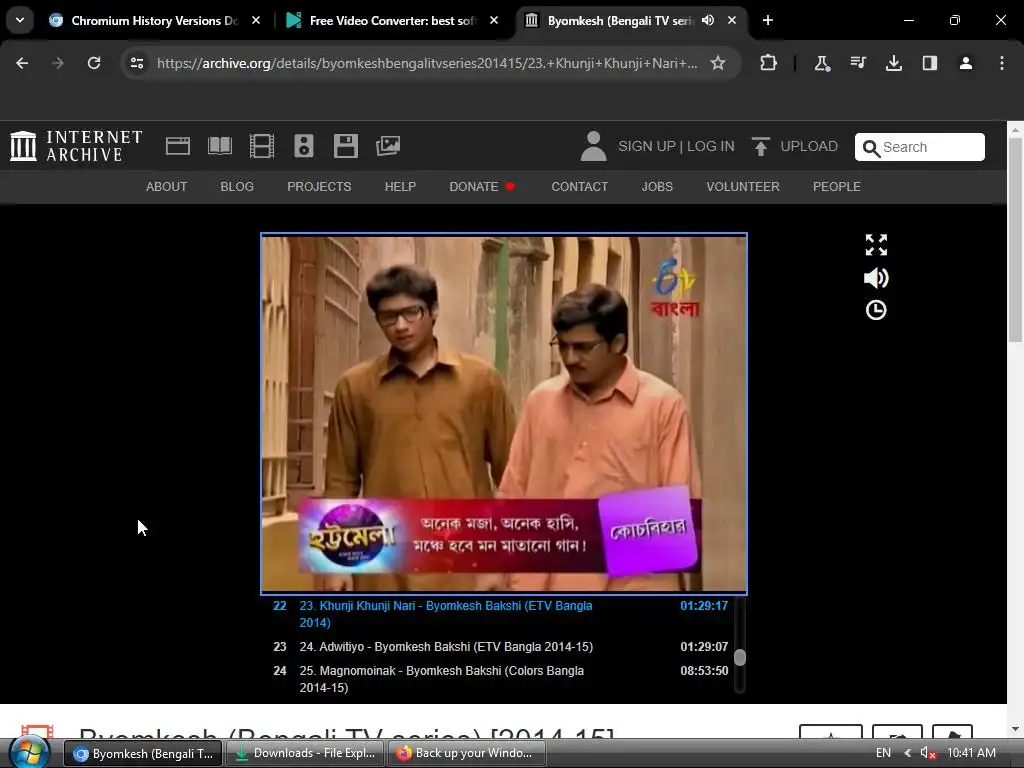The width and height of the screenshot is (1024, 768).
Task: Open the Texts book icon
Action: (219, 146)
